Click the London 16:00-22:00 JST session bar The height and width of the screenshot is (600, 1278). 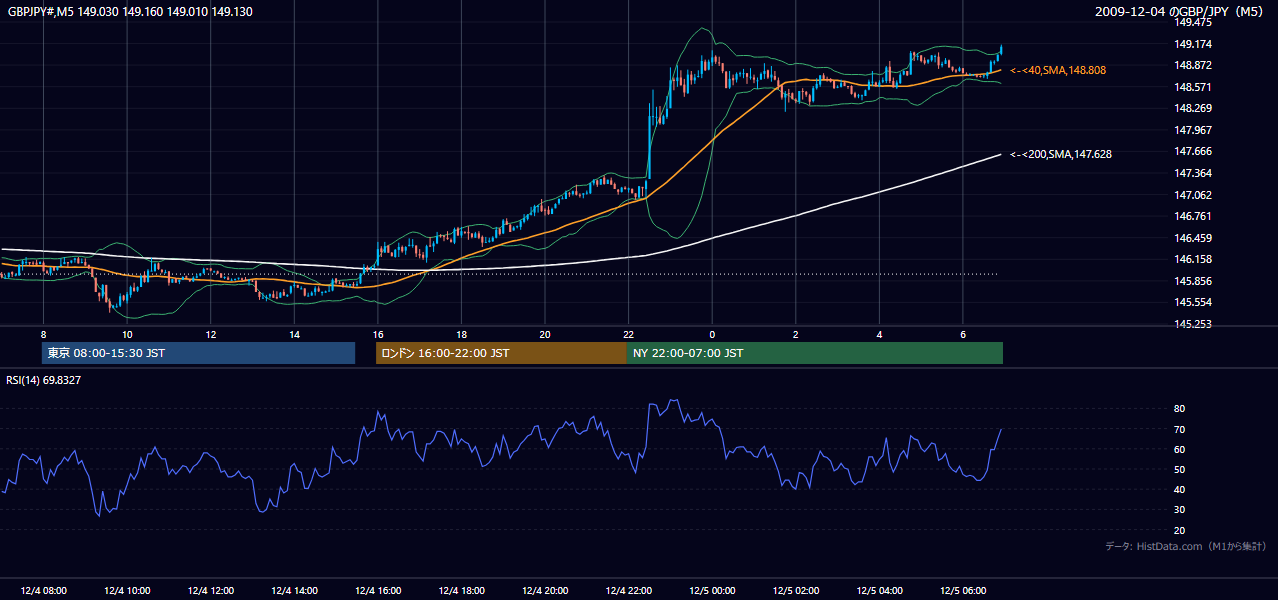click(x=501, y=353)
